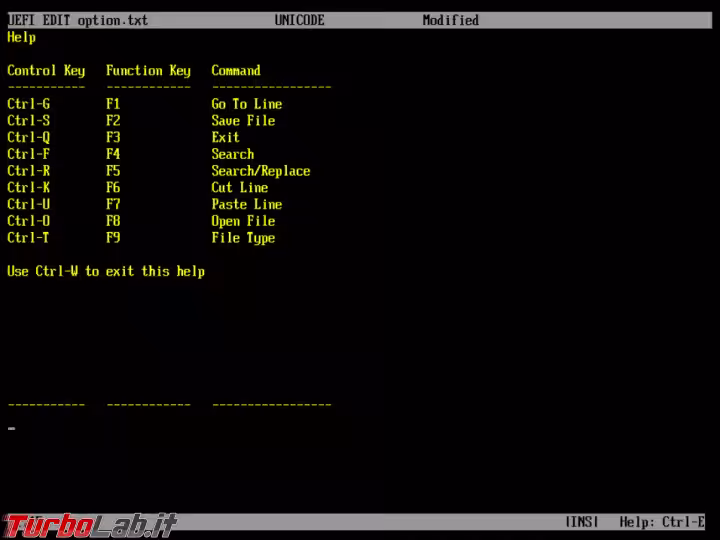Screen dimensions: 720x540
Task: Choose the Open File command entry
Action: [x=242, y=221]
